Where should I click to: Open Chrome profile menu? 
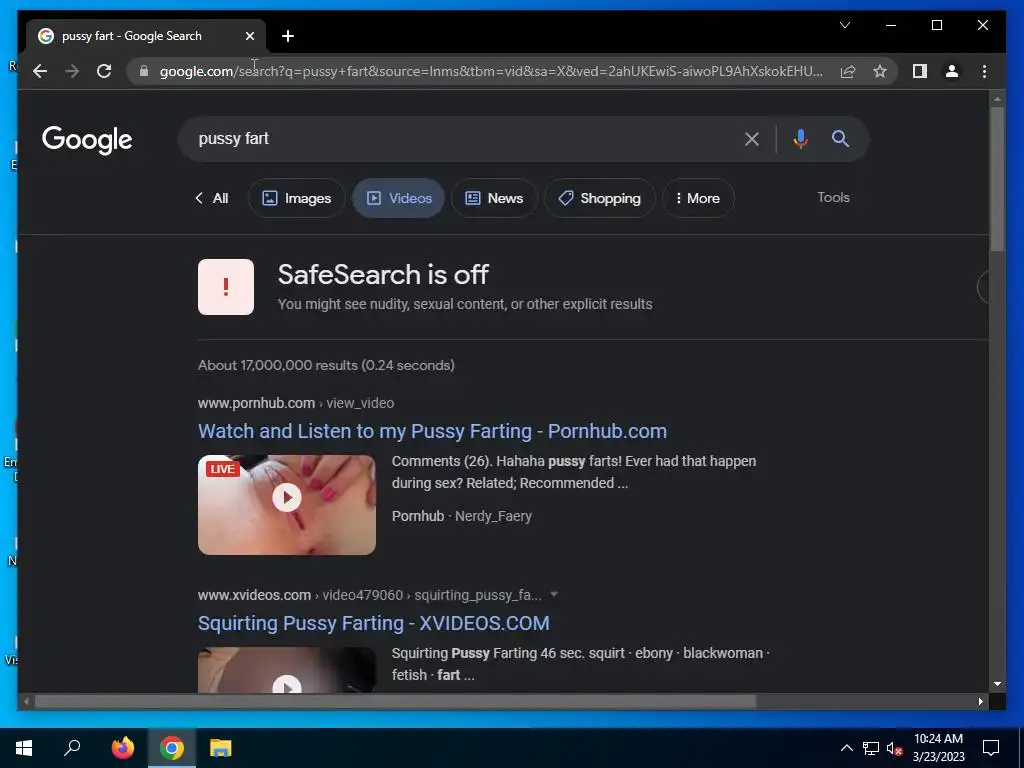(x=952, y=71)
